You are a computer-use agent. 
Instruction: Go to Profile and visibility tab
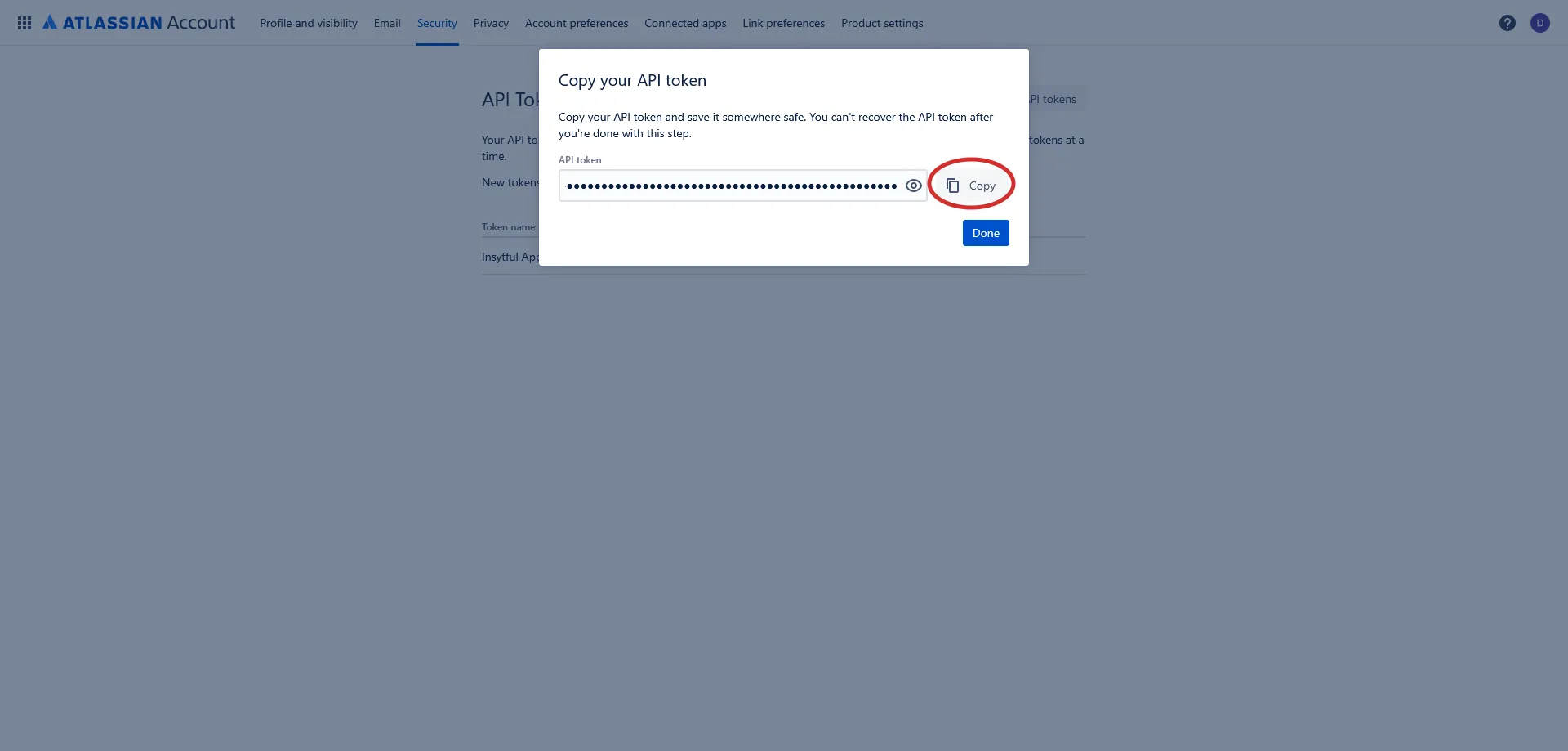click(x=308, y=23)
